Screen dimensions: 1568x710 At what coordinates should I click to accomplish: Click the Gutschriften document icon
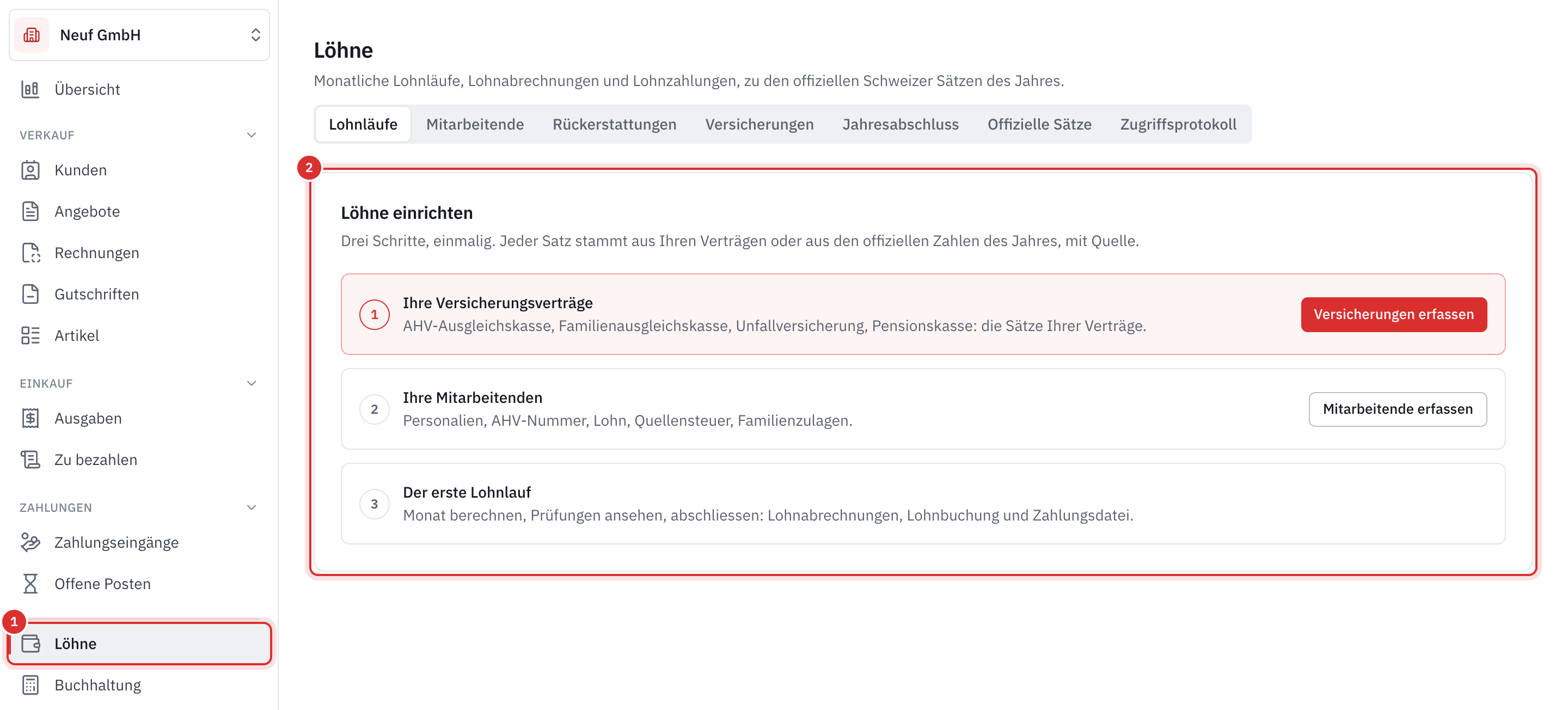(x=30, y=294)
